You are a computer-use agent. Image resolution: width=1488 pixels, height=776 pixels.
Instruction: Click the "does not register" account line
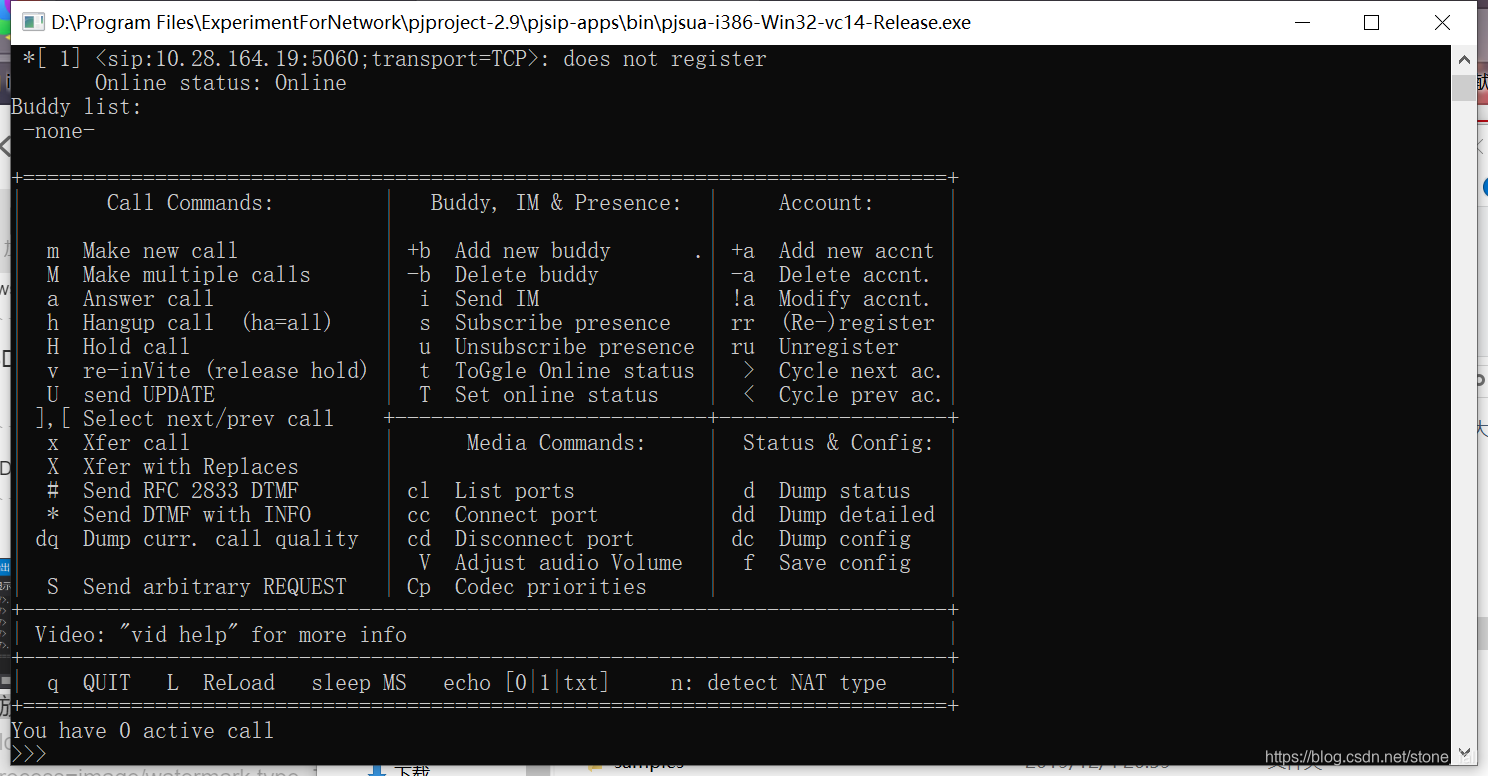point(394,59)
